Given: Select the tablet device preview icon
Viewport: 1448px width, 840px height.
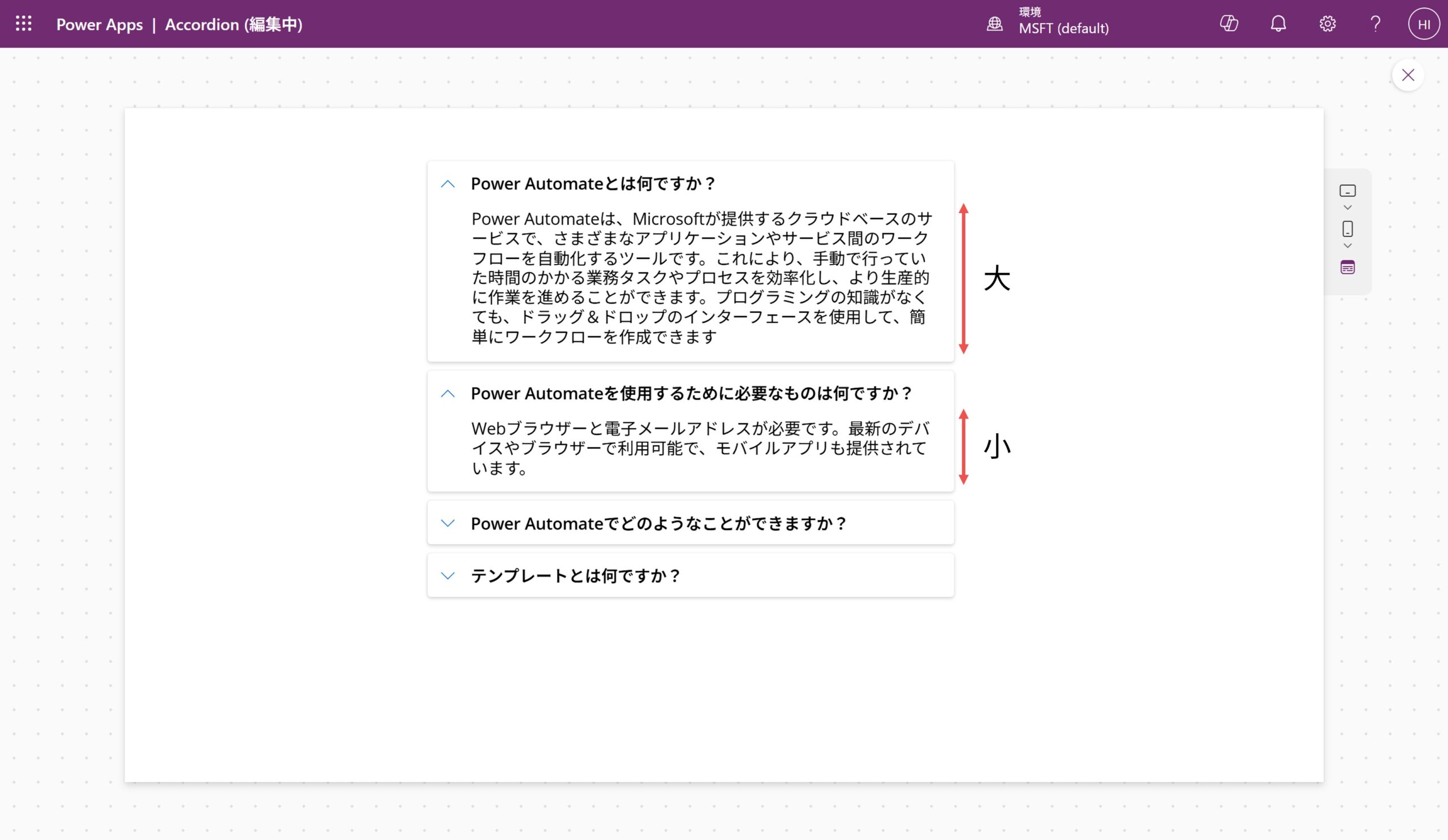Looking at the screenshot, I should pos(1347,191).
